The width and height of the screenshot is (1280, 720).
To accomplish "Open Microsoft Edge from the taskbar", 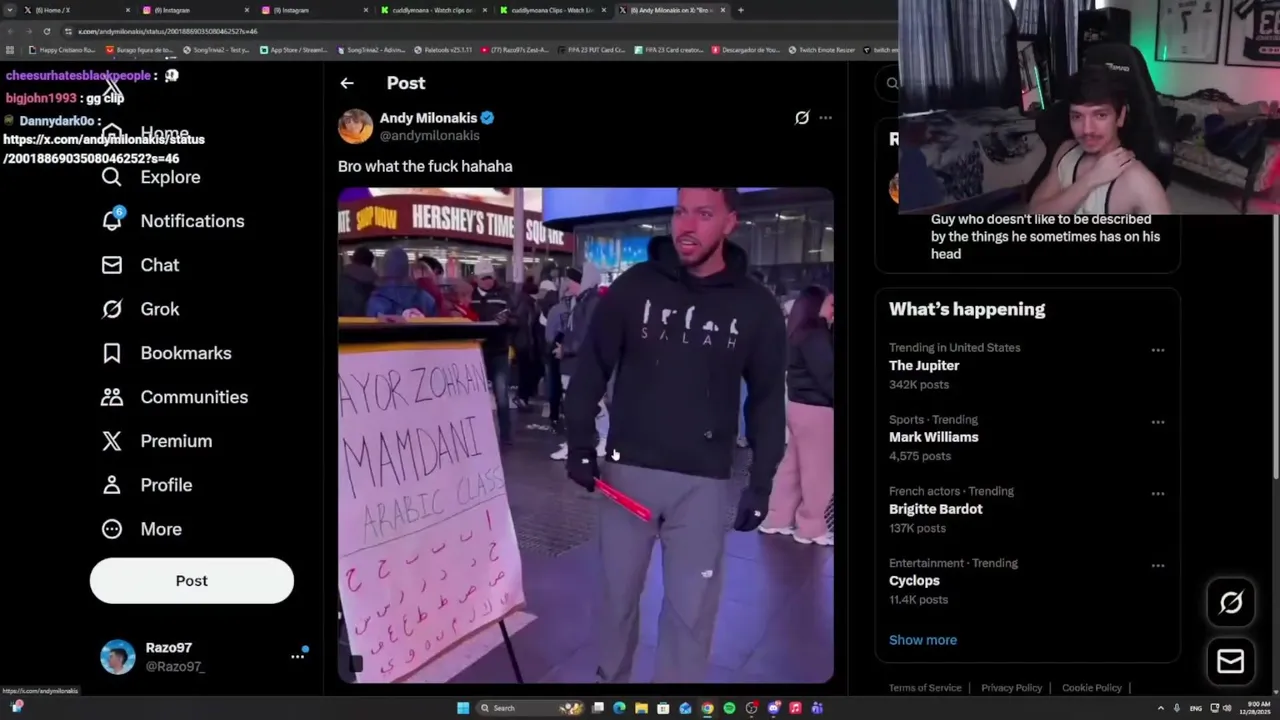I will [x=619, y=708].
